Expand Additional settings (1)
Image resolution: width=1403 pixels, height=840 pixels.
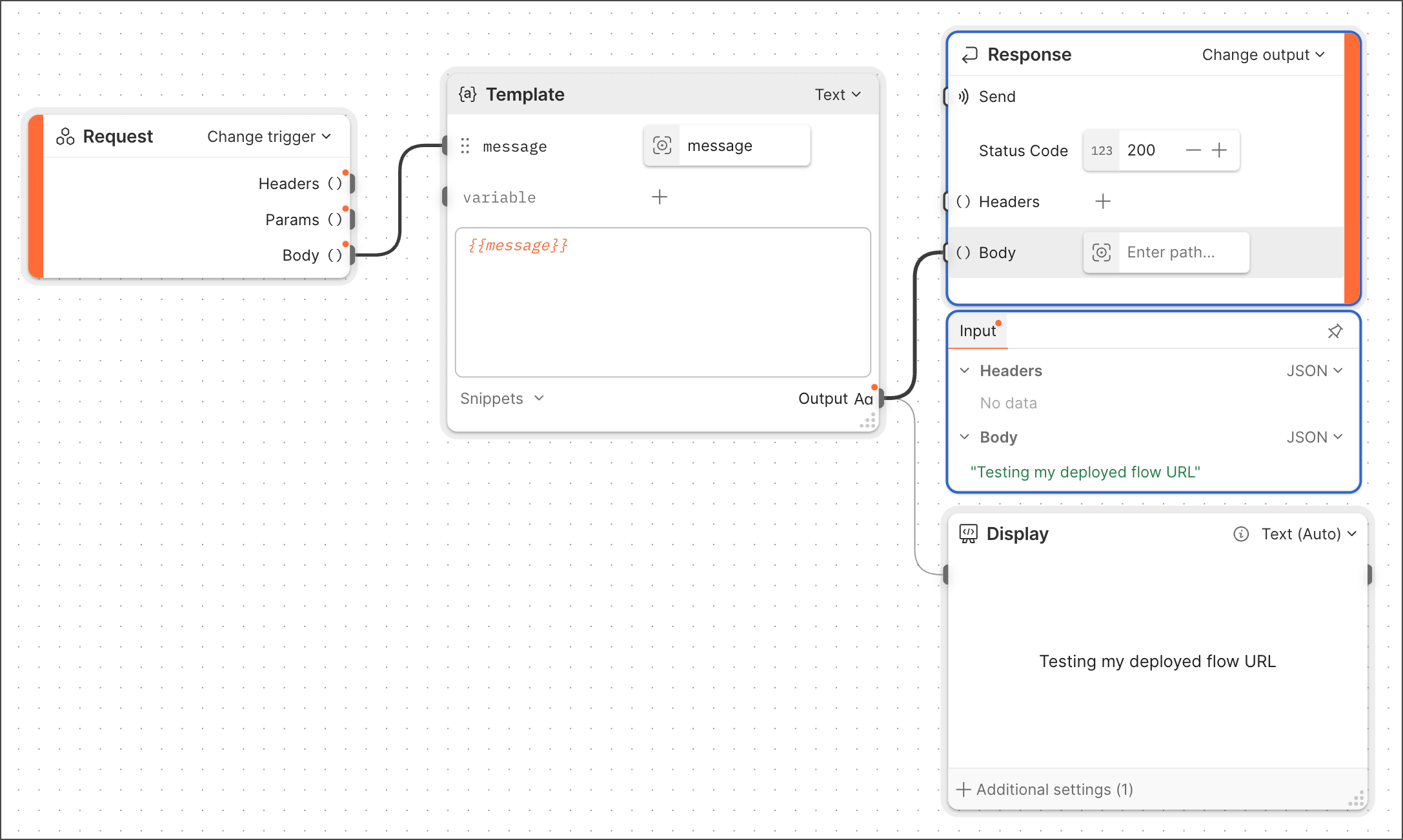click(x=1045, y=790)
